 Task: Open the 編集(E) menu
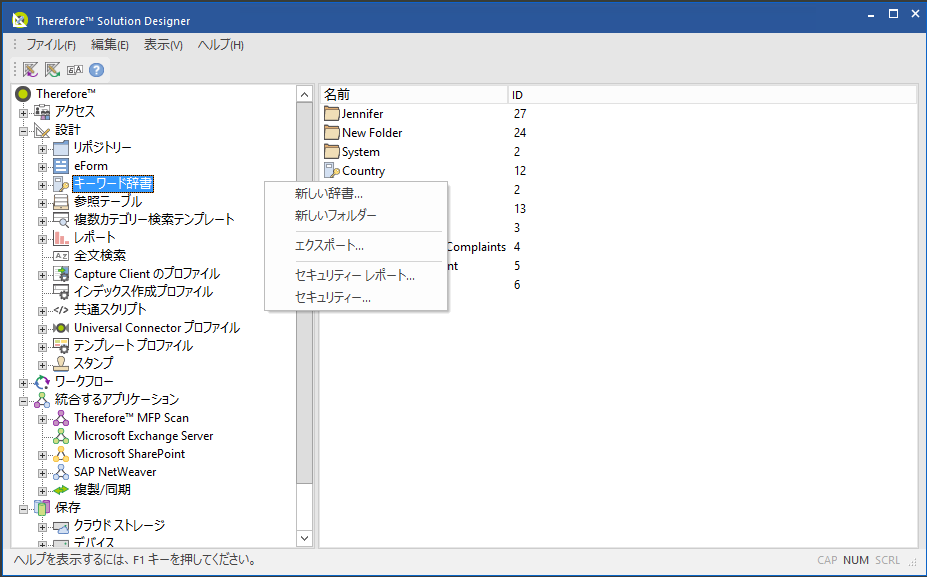pos(110,45)
